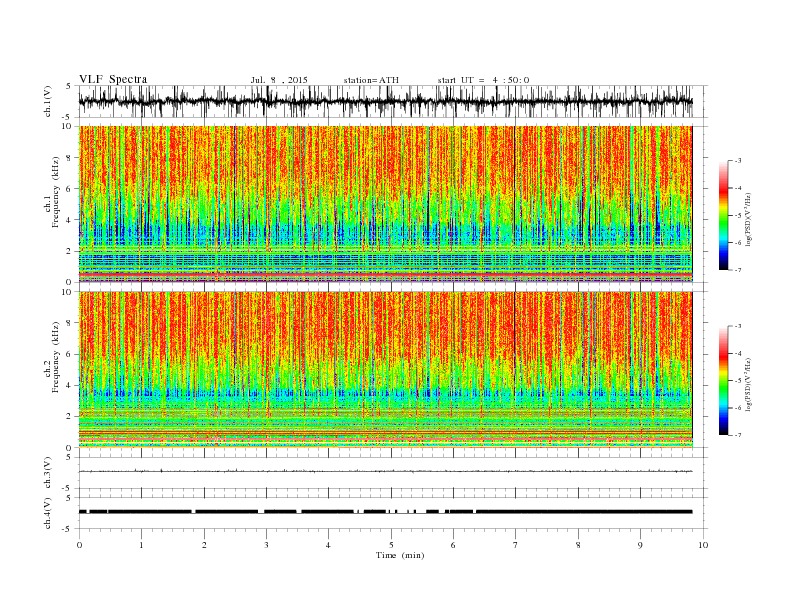
Task: Click the "5" tick on the time axis
Action: tap(391, 545)
